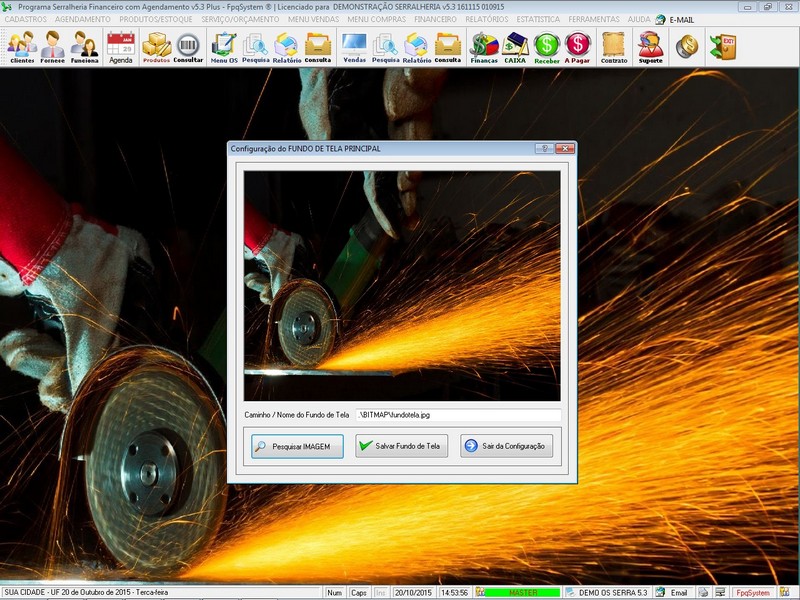Click Pesquisa icon right of Vendas

point(385,47)
